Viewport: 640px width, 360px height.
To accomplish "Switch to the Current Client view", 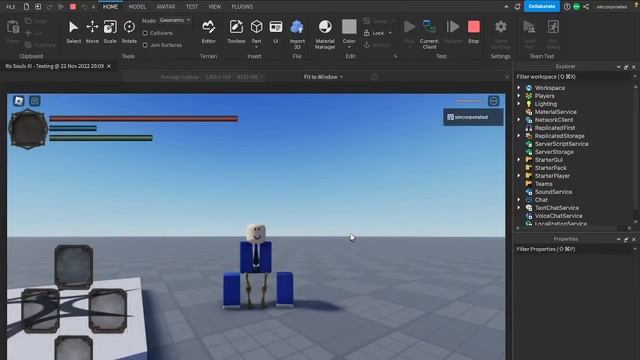I will pos(429,34).
